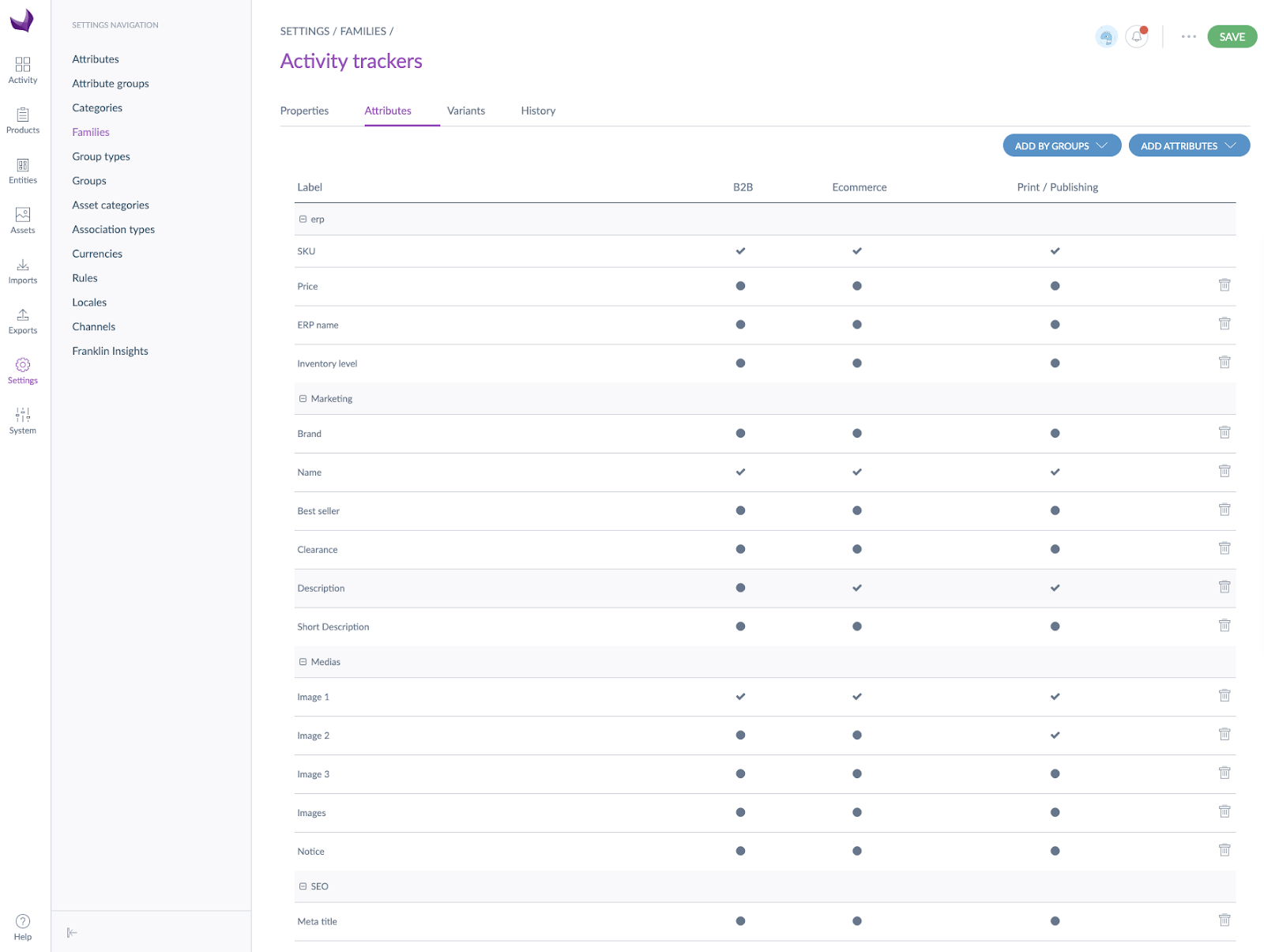Go to Settings breadcrumb link
This screenshot has width=1264, height=952.
pos(305,31)
